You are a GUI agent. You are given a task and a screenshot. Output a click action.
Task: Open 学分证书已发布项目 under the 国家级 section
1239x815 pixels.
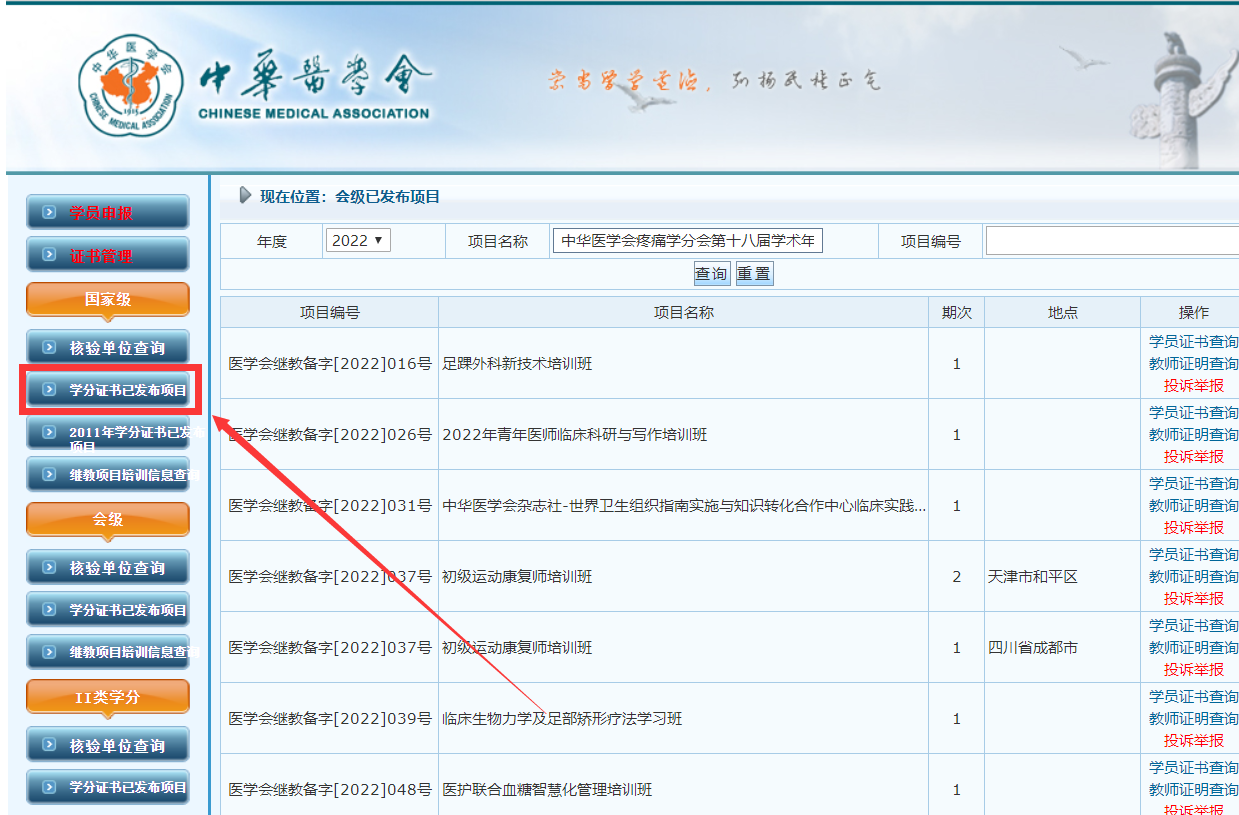[108, 390]
